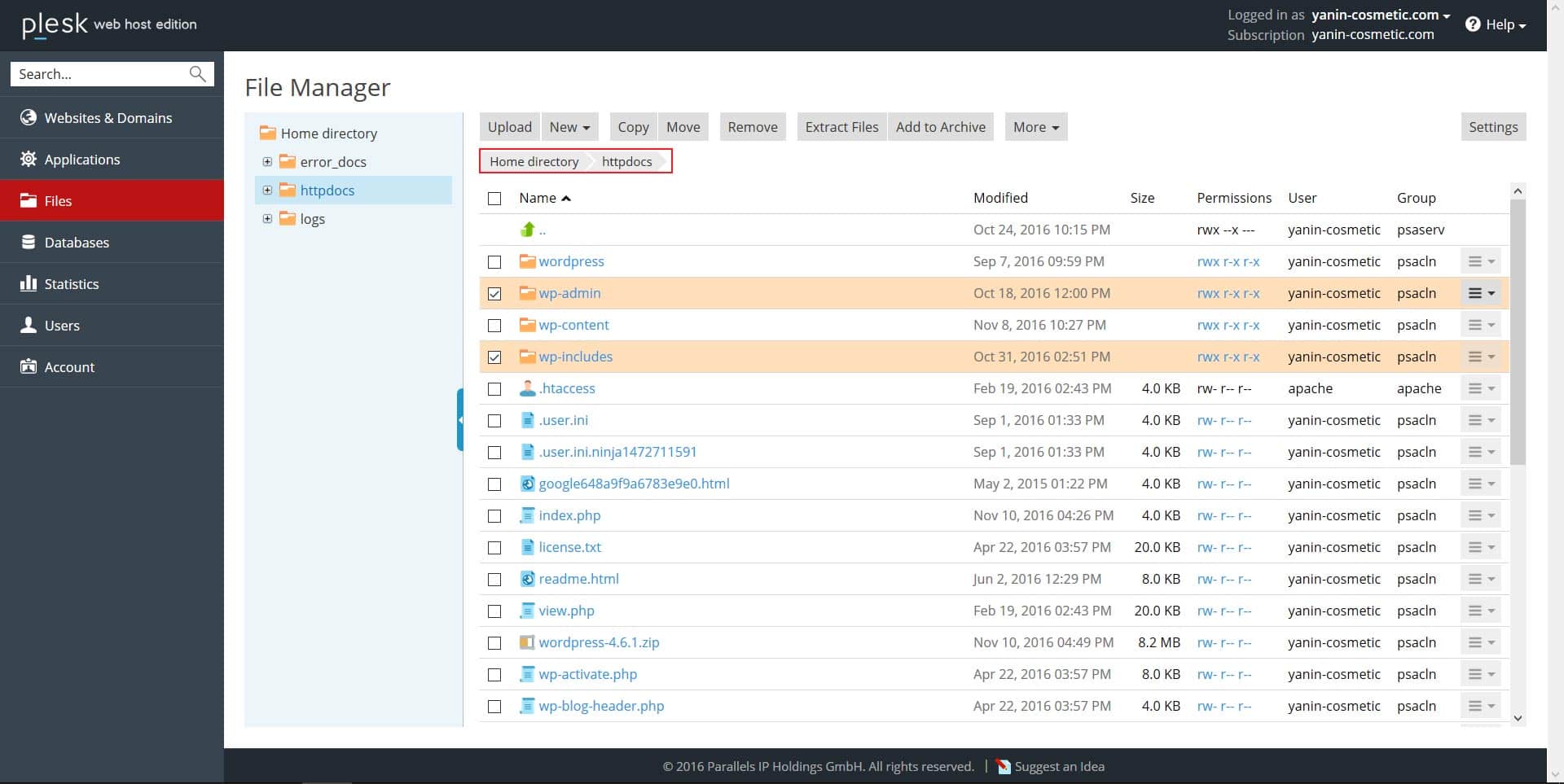This screenshot has height=784, width=1564.
Task: Click the Statistics bar chart icon
Action: point(29,283)
